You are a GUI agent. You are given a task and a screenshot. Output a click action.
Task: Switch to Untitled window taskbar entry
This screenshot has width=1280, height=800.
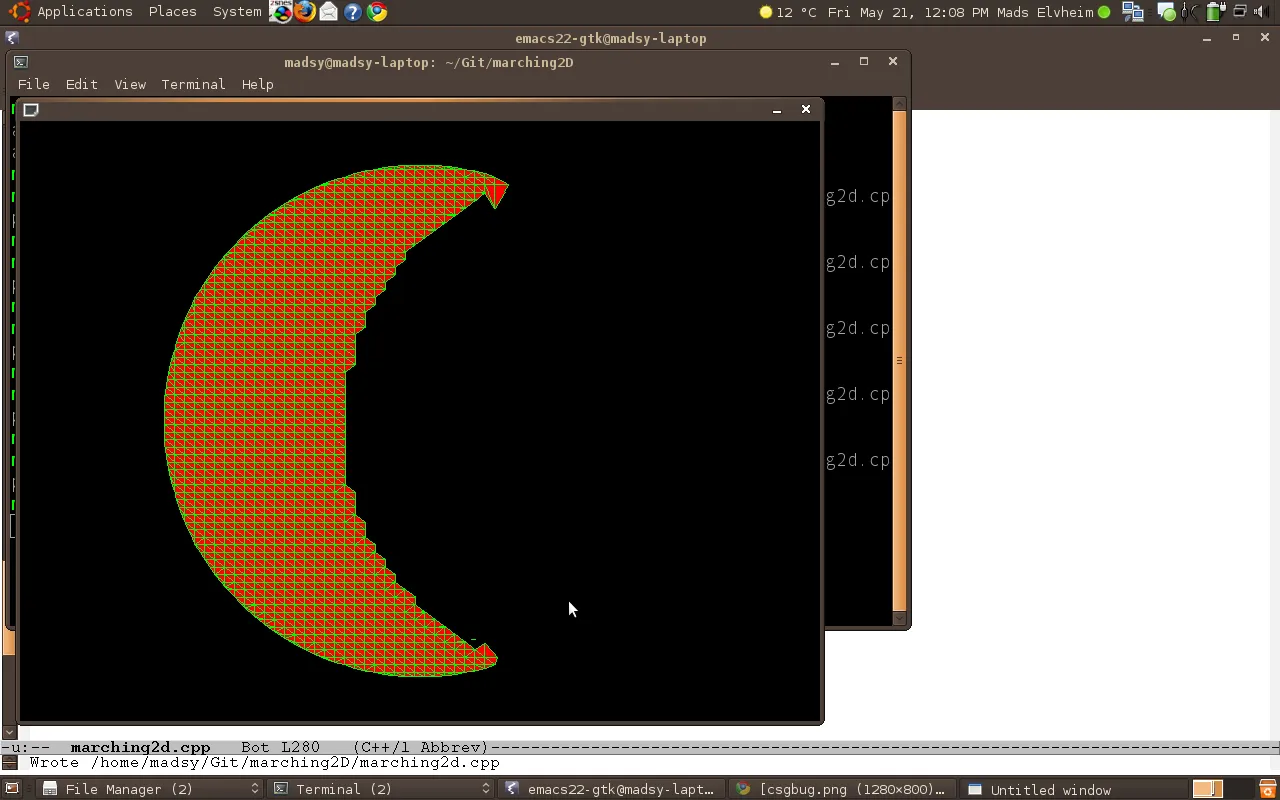click(x=1072, y=789)
